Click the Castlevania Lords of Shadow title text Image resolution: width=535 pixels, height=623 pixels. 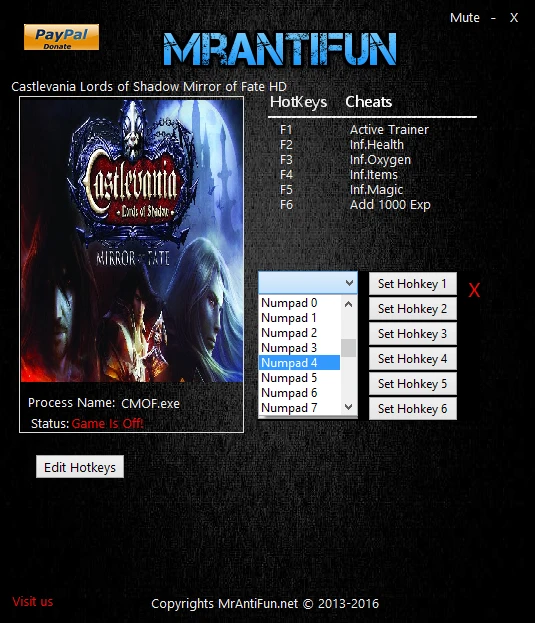[x=149, y=87]
